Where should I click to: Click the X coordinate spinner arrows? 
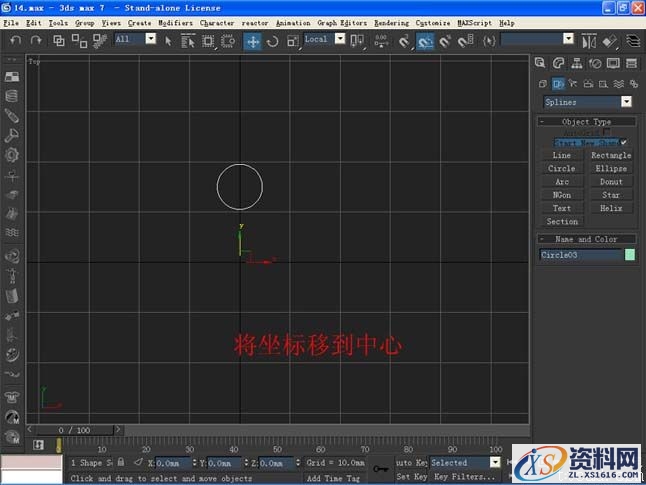tap(194, 463)
